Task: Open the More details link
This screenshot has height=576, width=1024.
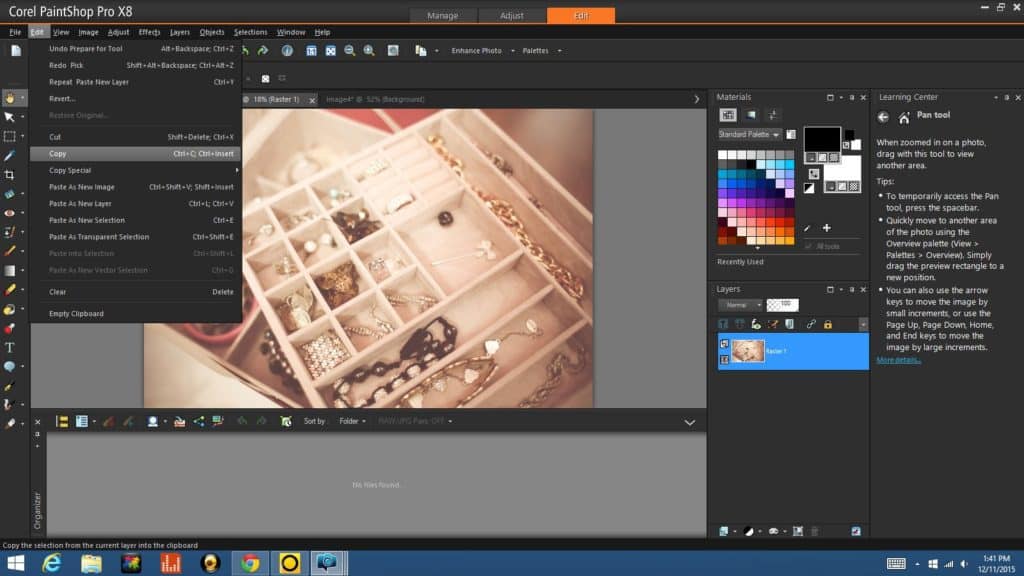Action: [x=899, y=360]
